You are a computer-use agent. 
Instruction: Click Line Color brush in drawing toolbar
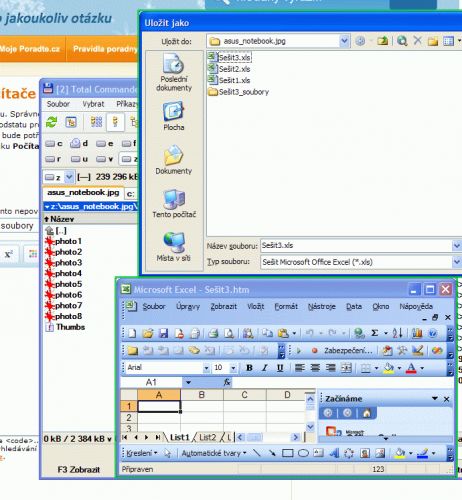point(423,453)
